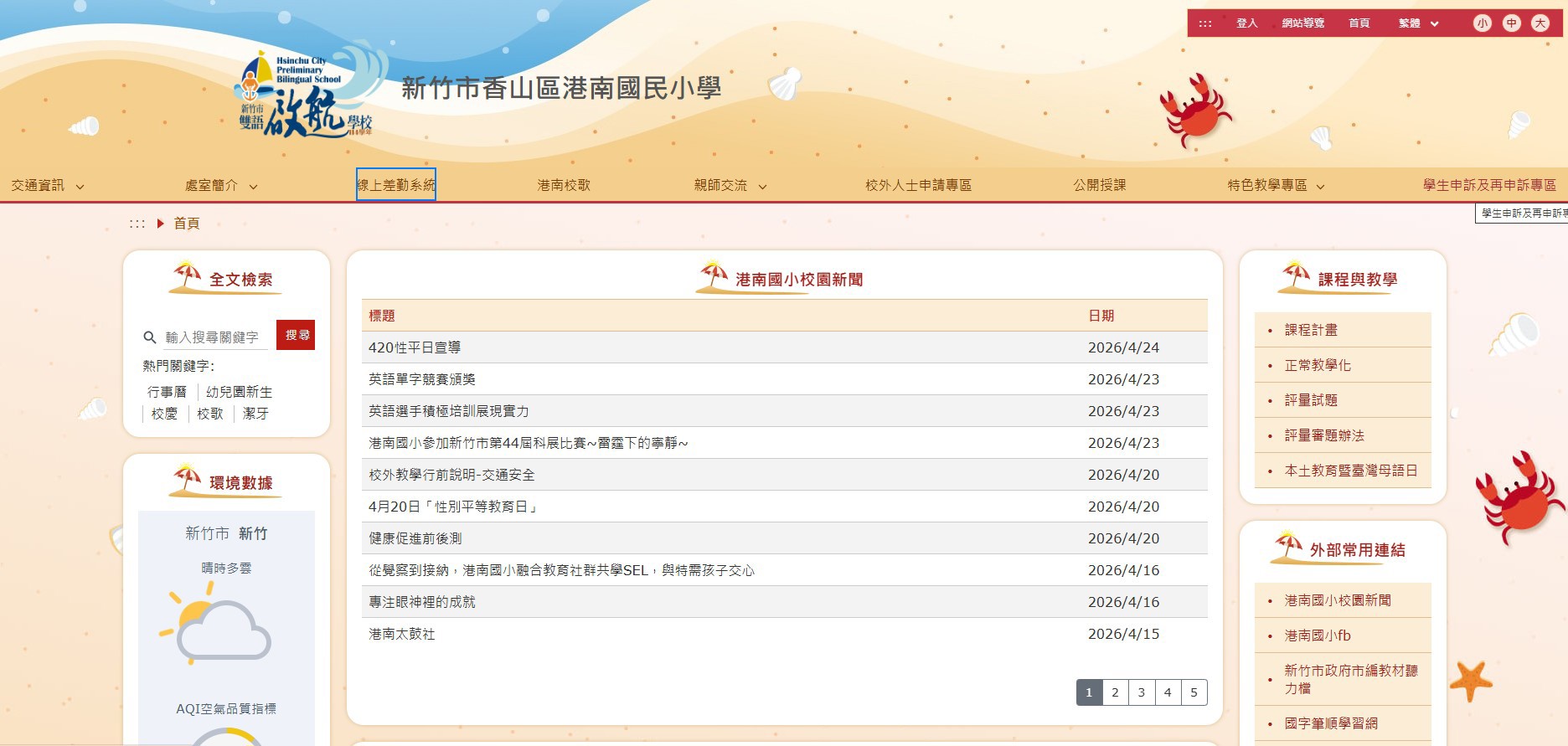Click the accessibility ::: anchor in top bar
The image size is (1568, 746).
click(x=1204, y=23)
